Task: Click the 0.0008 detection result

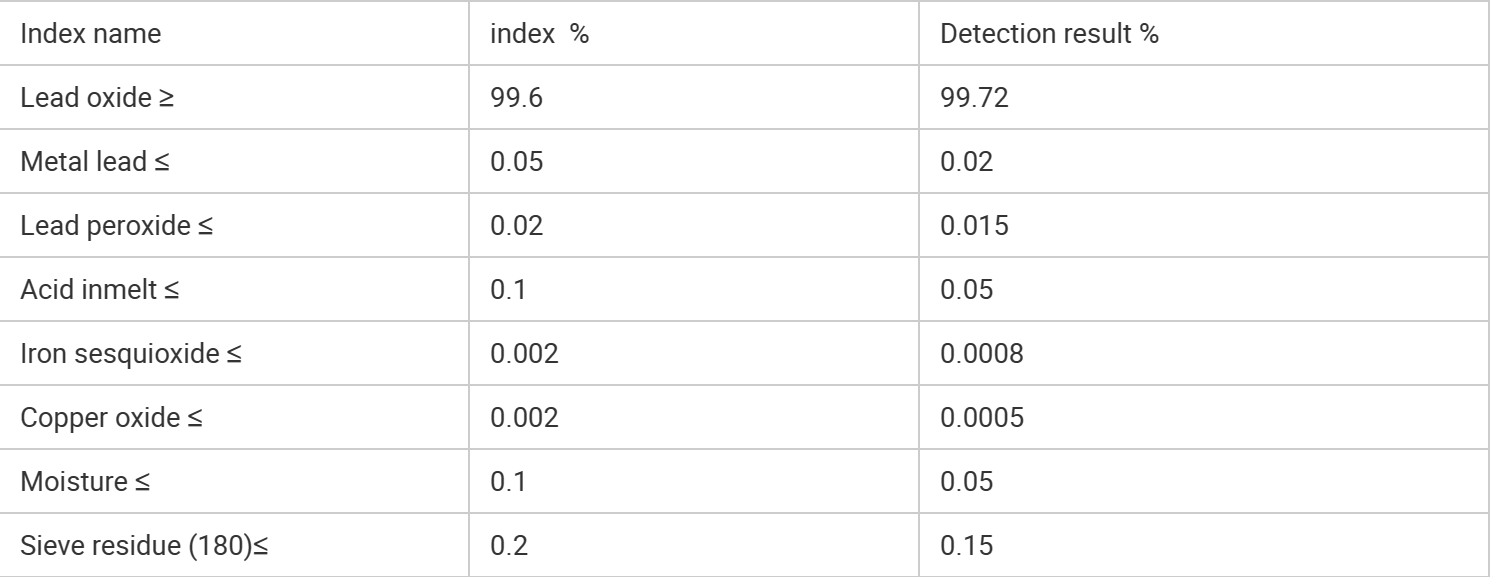Action: click(x=981, y=354)
